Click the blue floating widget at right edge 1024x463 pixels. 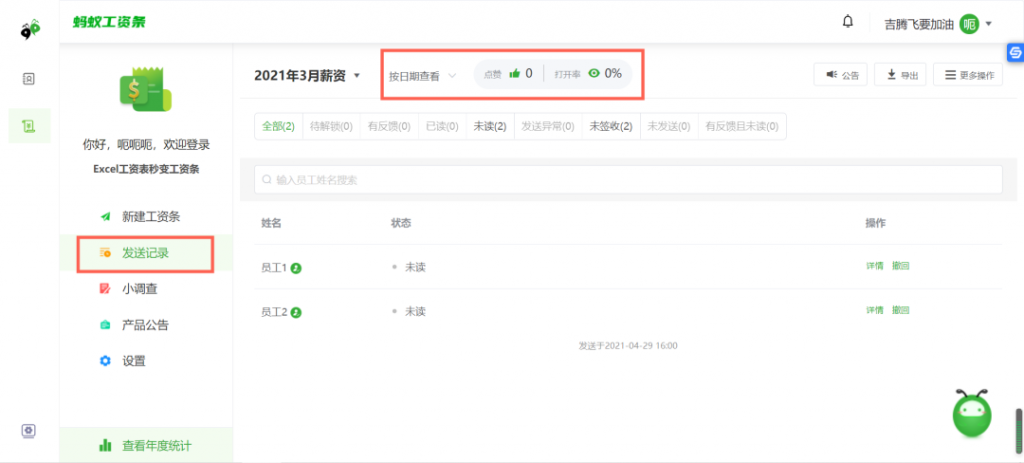(1013, 53)
